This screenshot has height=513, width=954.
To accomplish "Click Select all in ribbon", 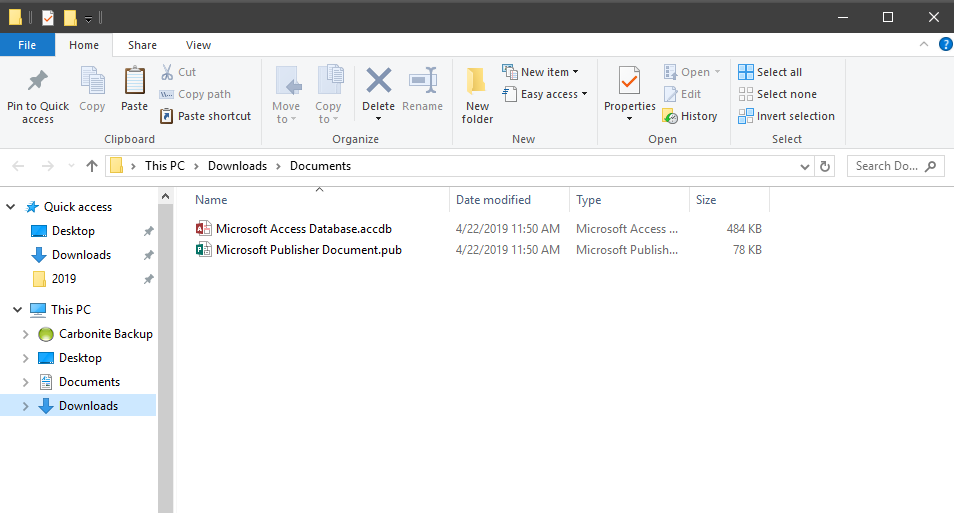I will click(770, 72).
